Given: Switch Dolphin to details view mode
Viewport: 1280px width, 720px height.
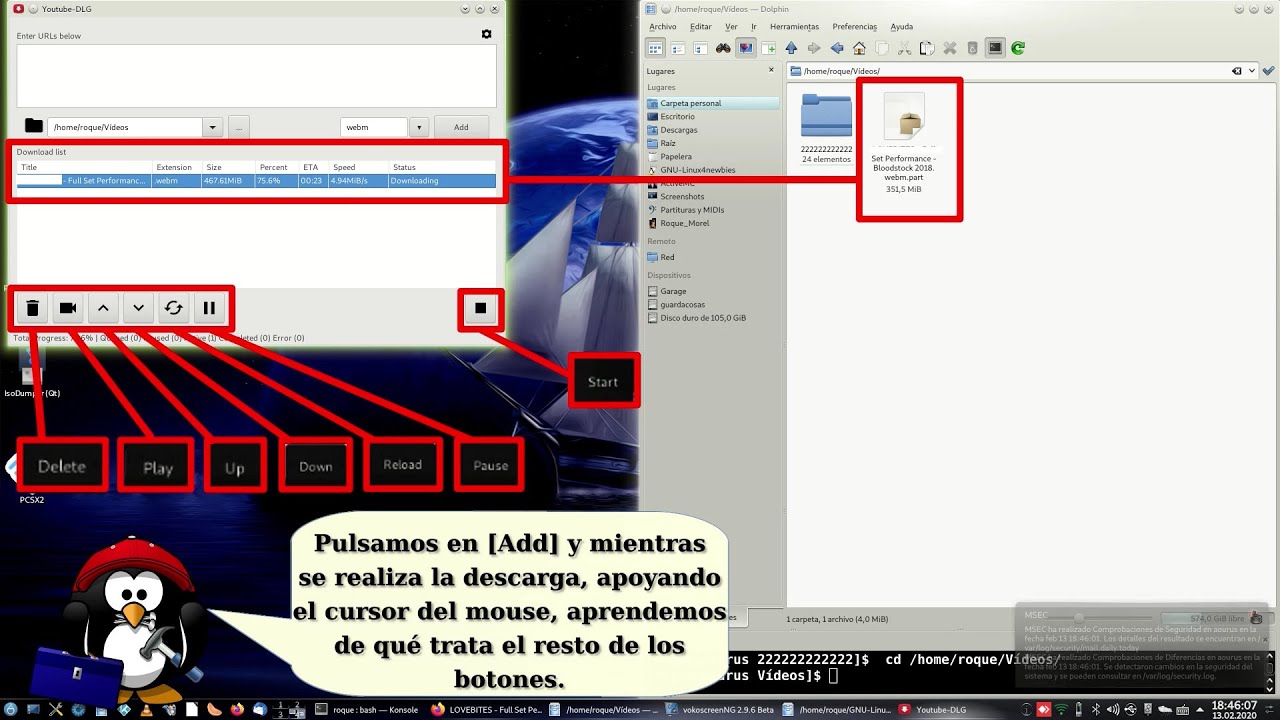Looking at the screenshot, I should (700, 48).
